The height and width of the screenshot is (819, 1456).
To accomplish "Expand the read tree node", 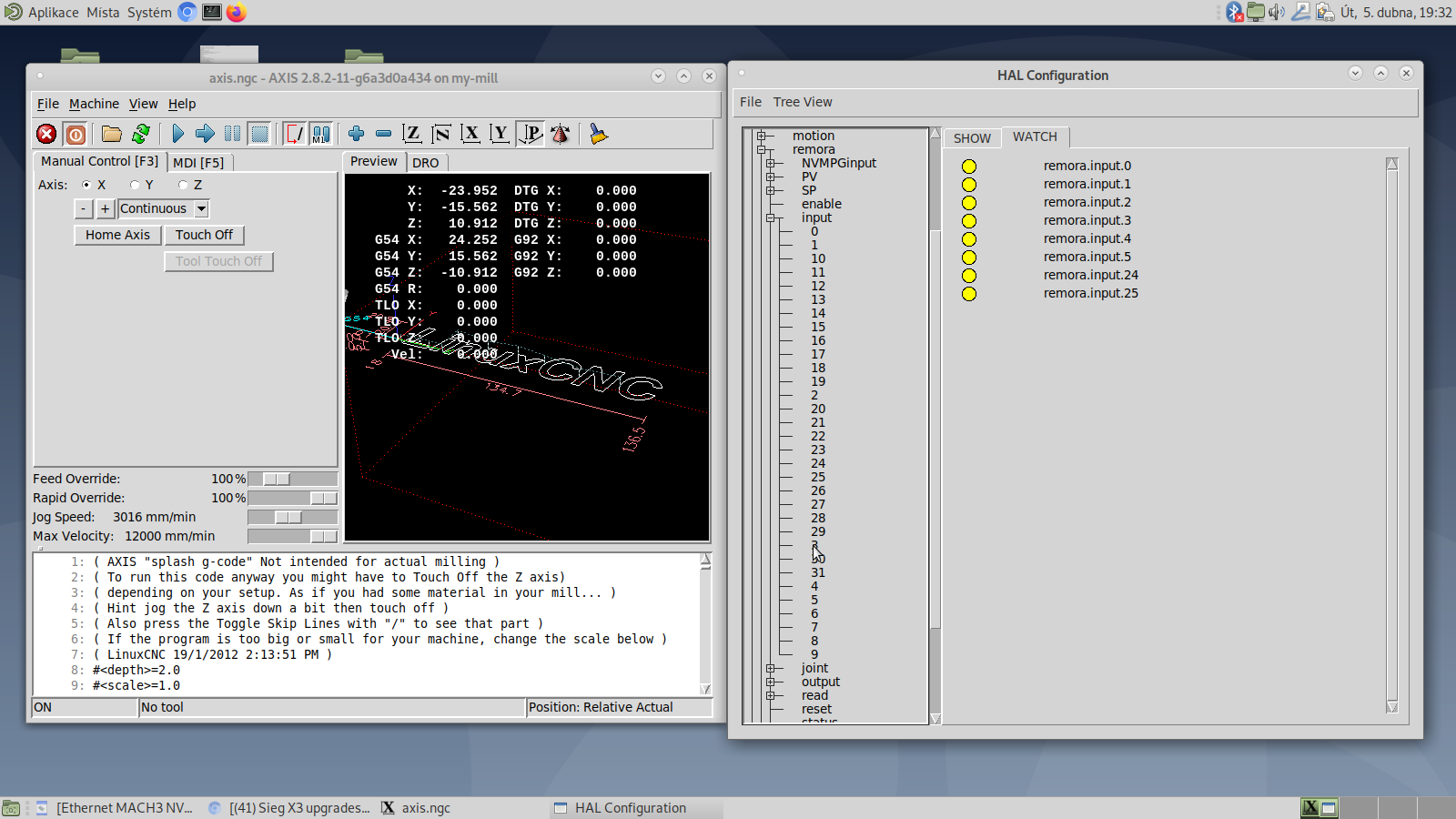I will tap(770, 696).
